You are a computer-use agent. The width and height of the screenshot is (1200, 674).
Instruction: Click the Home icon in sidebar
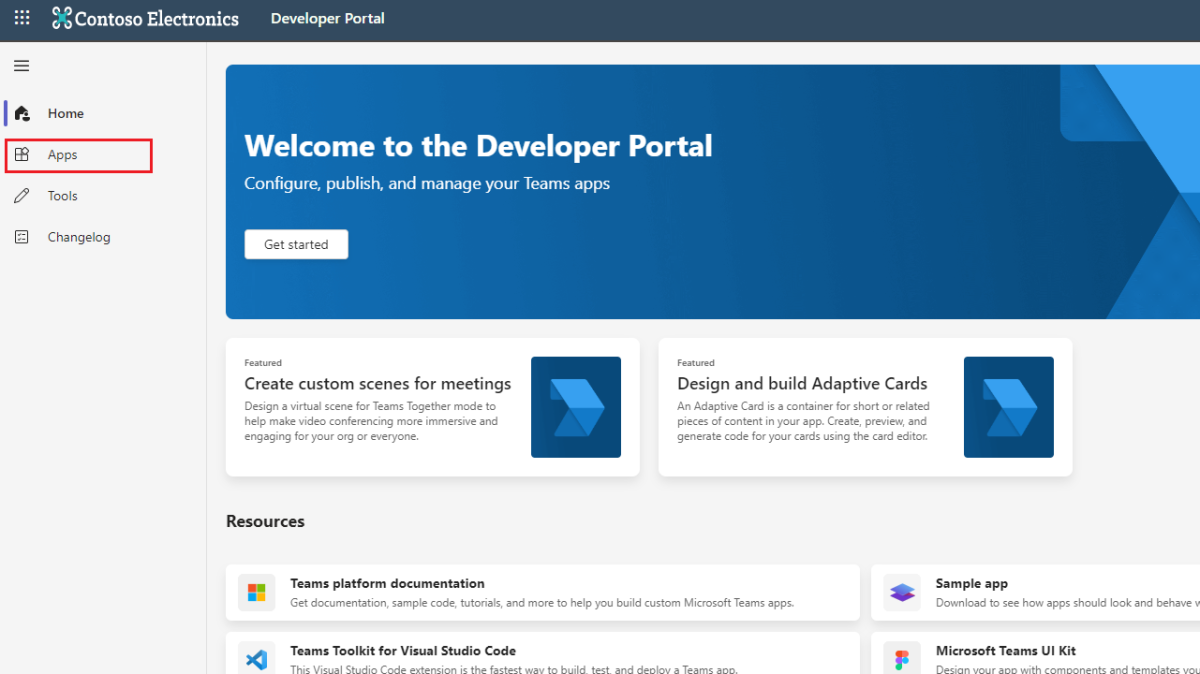[22, 114]
